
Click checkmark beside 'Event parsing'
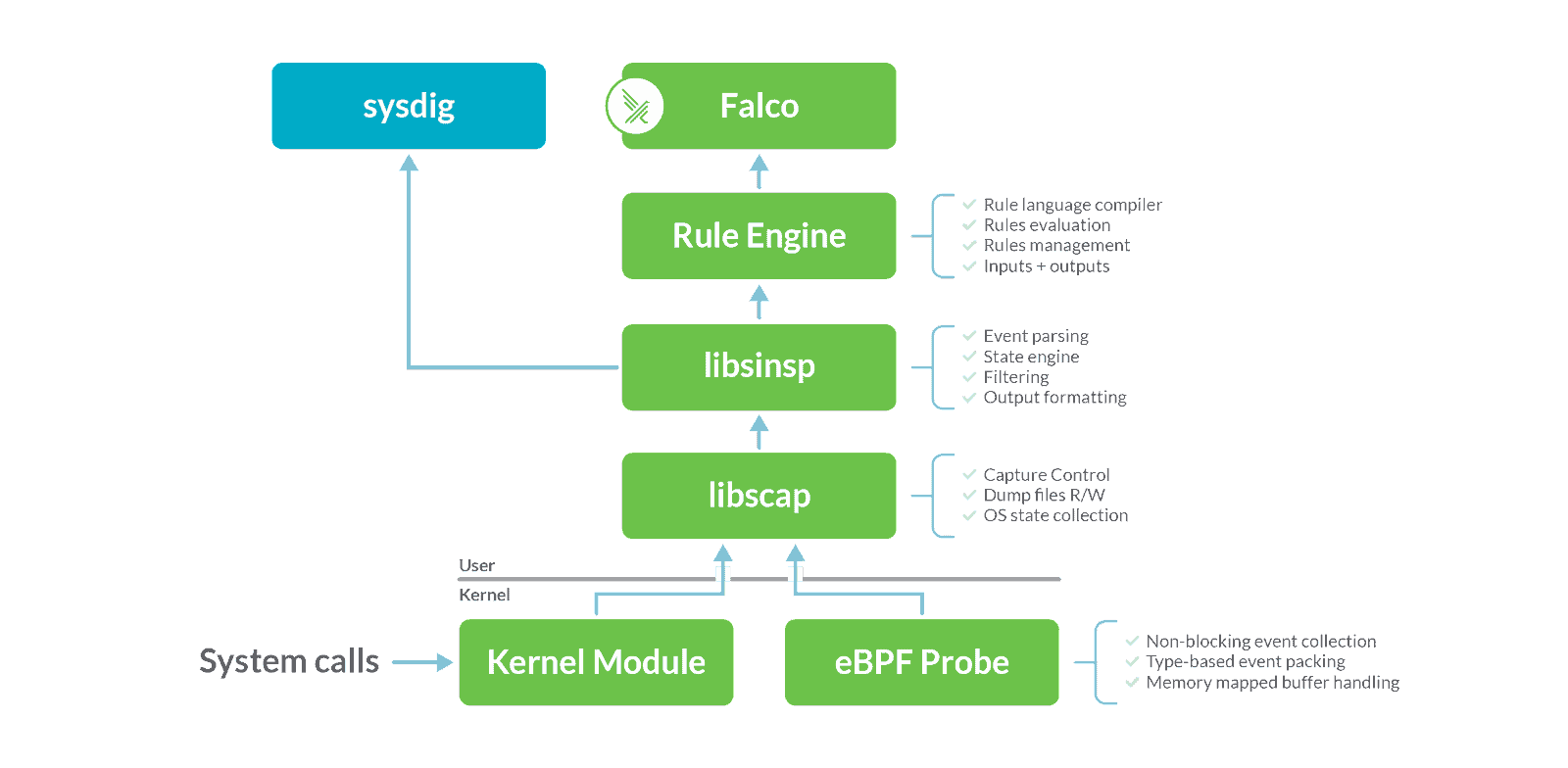coord(969,336)
